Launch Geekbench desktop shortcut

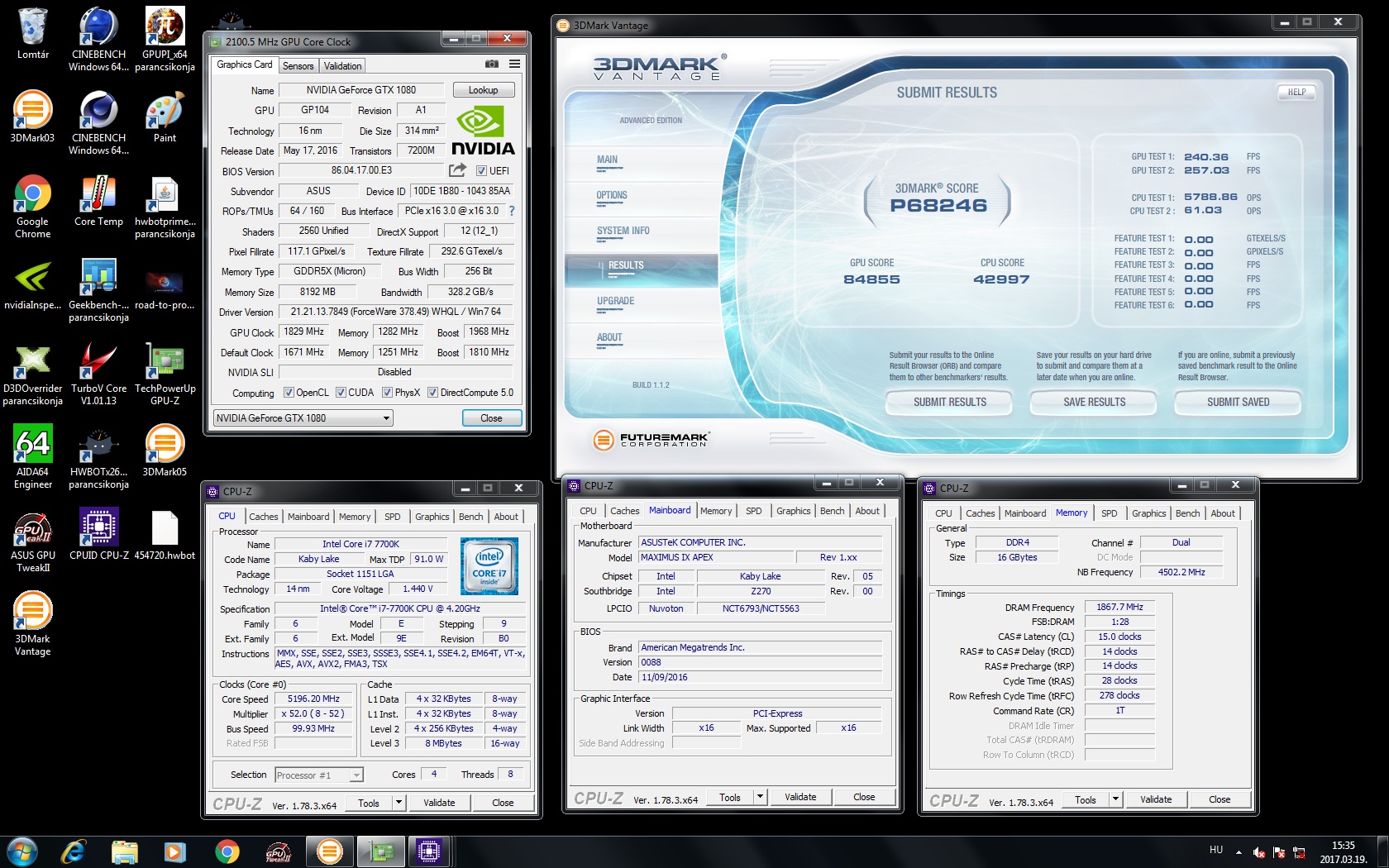pyautogui.click(x=98, y=289)
